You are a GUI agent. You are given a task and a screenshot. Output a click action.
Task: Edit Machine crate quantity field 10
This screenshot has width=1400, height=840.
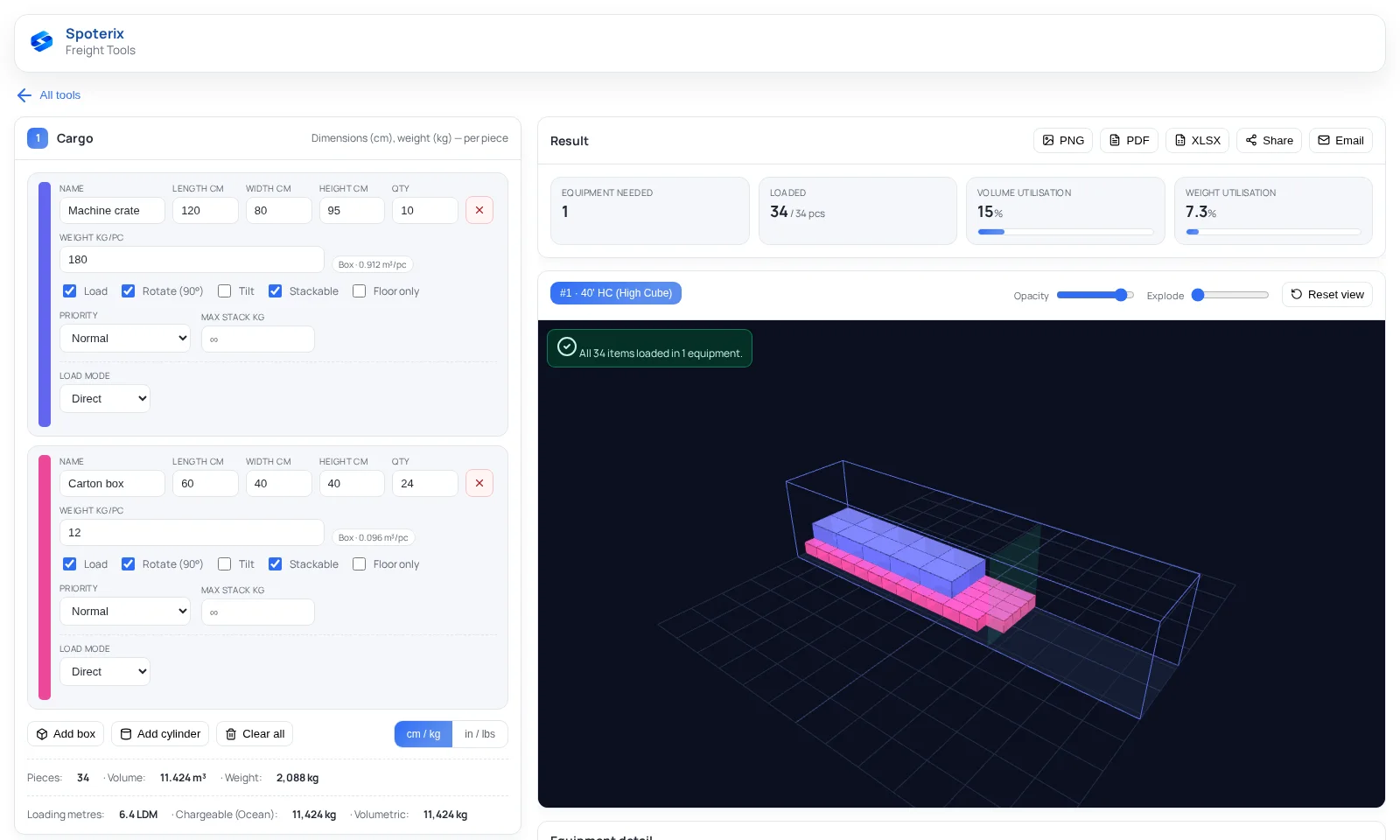pos(425,210)
